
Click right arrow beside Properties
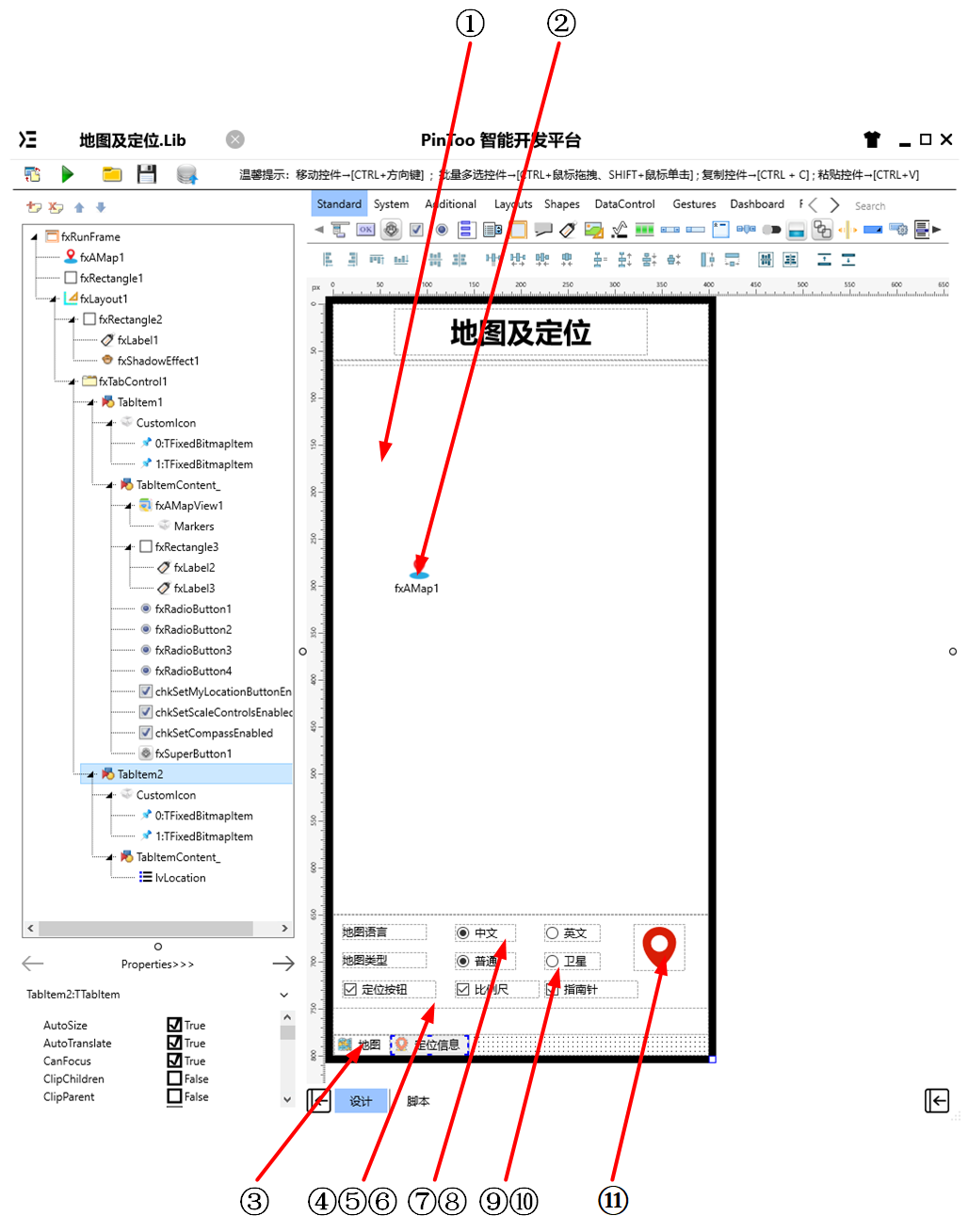coord(283,963)
